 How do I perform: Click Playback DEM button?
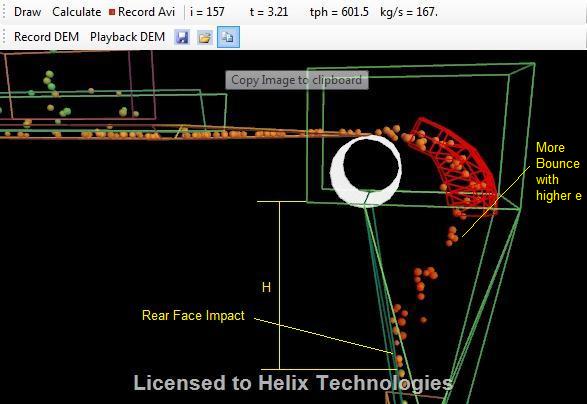[x=127, y=37]
